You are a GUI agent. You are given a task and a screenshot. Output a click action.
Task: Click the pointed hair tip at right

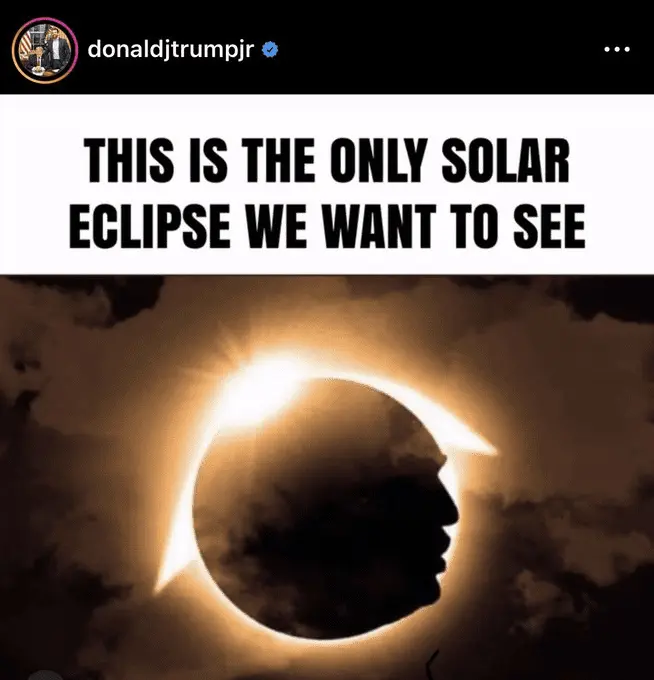(x=484, y=448)
